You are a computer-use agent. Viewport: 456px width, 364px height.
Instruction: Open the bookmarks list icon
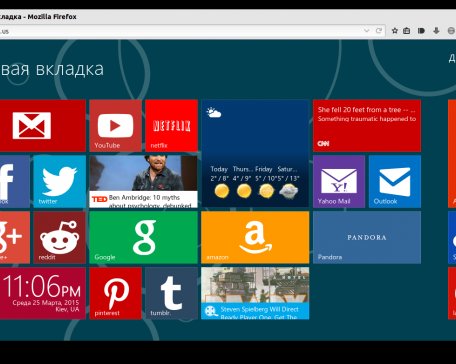(x=407, y=31)
